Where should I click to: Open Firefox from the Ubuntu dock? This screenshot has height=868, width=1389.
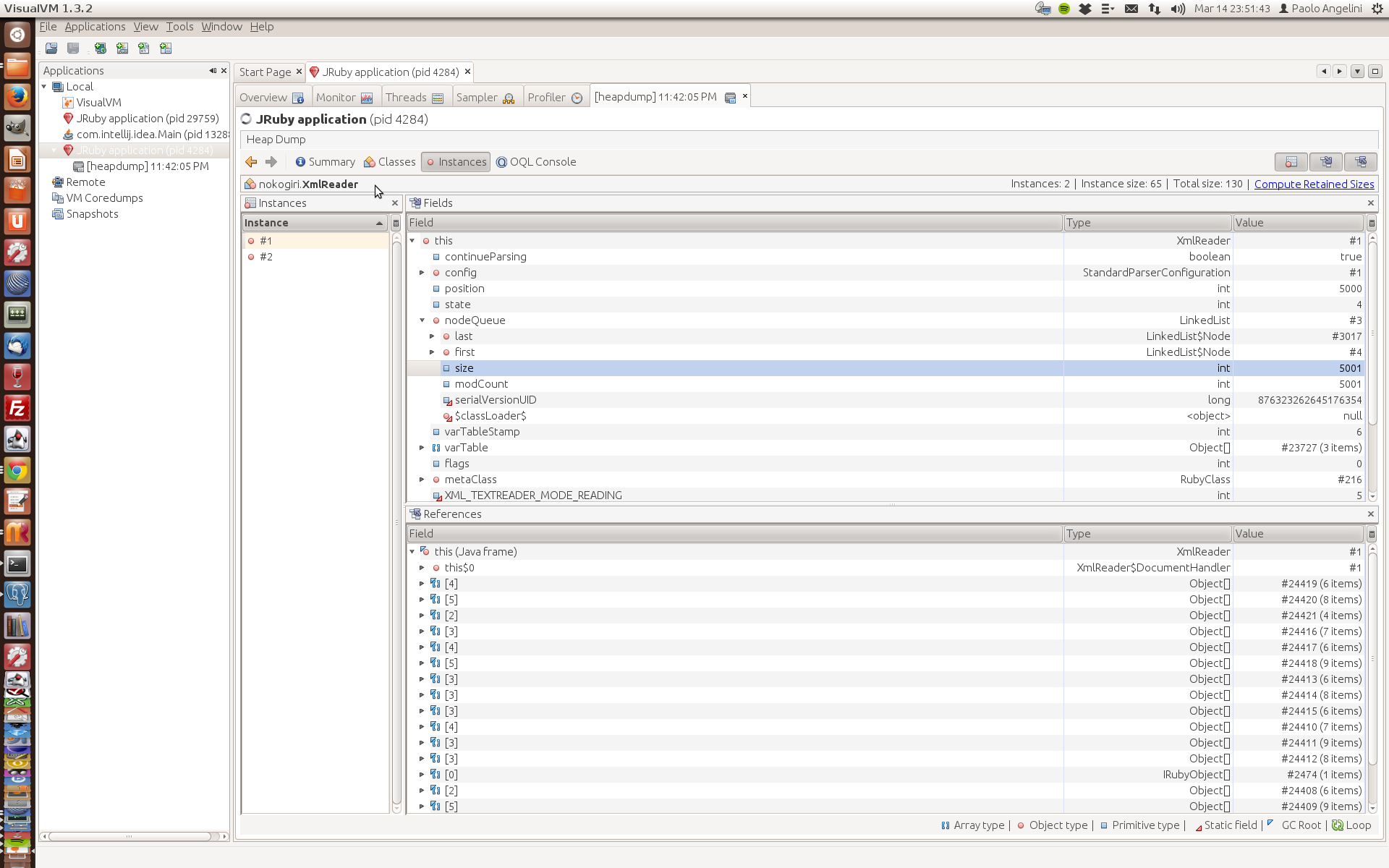click(x=17, y=96)
